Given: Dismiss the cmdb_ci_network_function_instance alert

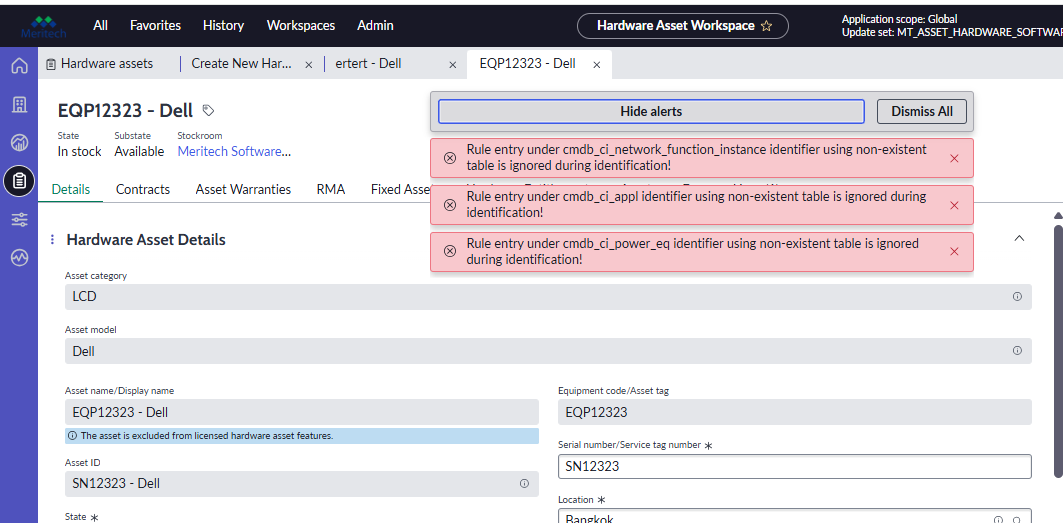Looking at the screenshot, I should coord(955,158).
